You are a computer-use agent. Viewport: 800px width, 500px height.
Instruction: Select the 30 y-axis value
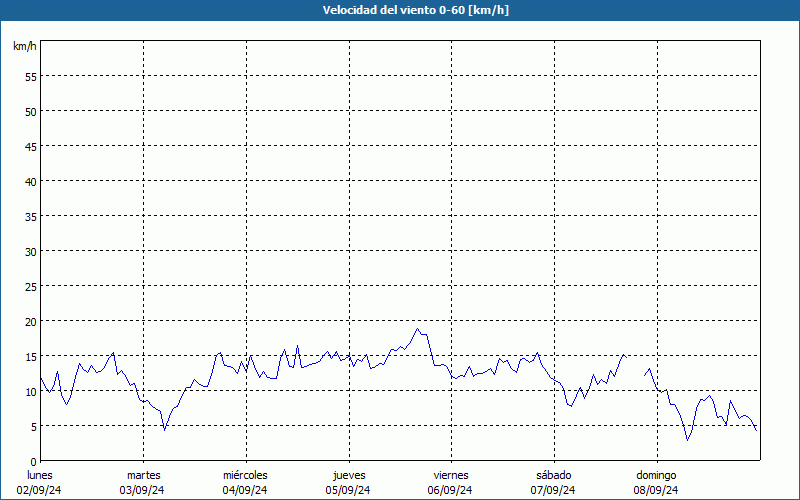coord(31,252)
